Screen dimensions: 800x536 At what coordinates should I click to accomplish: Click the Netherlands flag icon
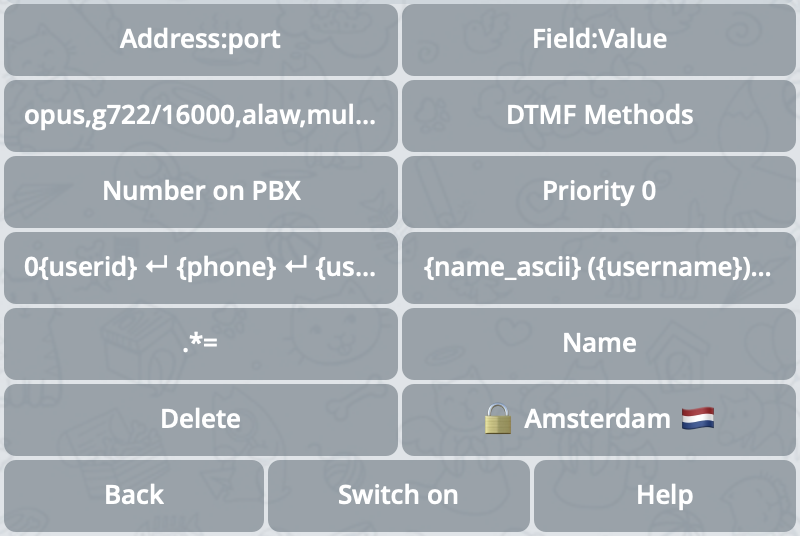click(x=698, y=418)
